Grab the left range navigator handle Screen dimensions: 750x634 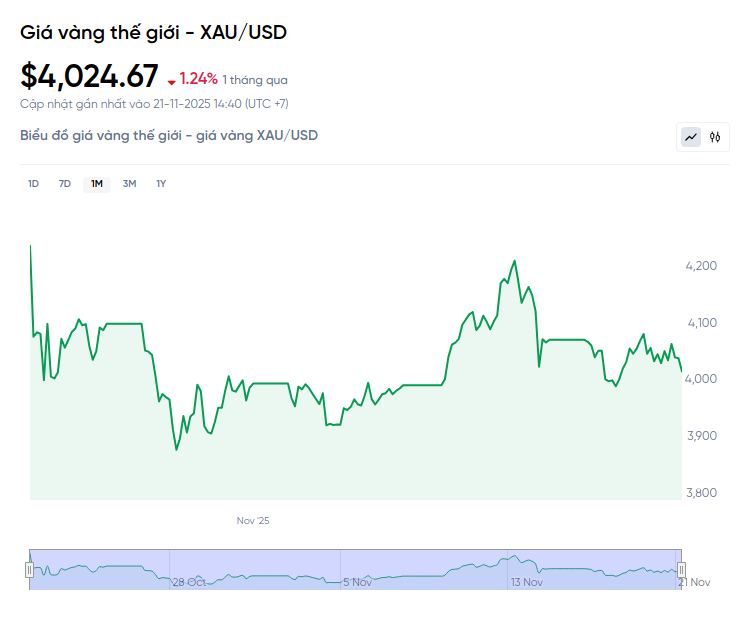(x=29, y=569)
